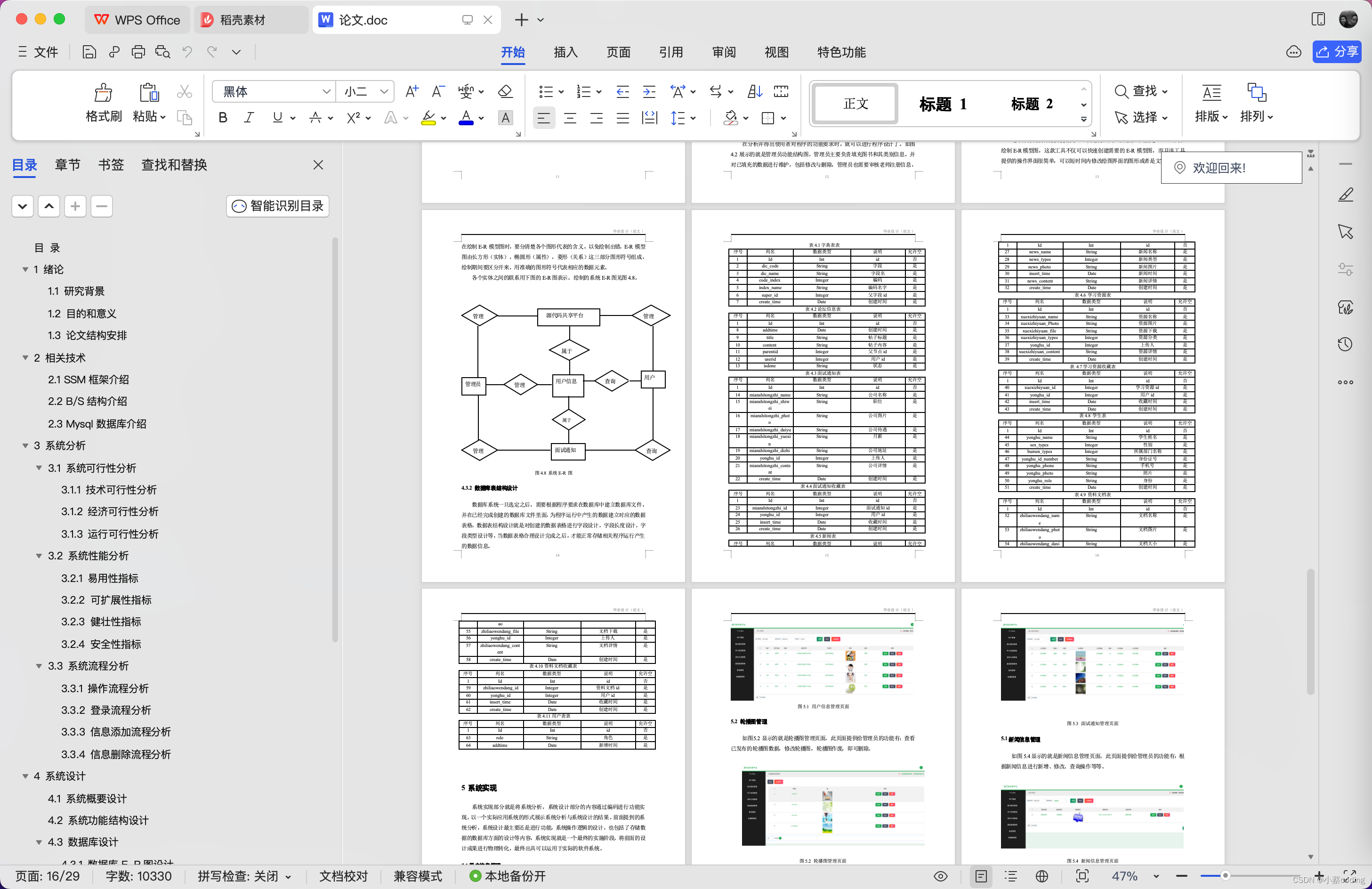Open the 查找和替换 navigation pane tab
This screenshot has height=889, width=1372.
(174, 165)
